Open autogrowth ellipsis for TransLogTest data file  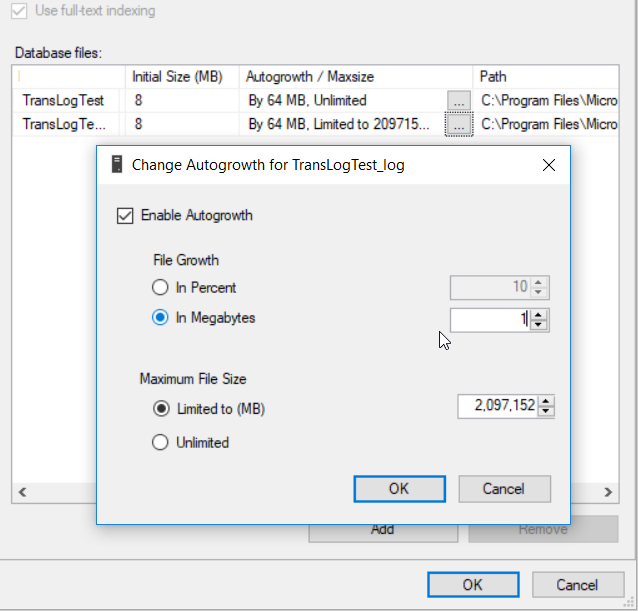click(458, 101)
